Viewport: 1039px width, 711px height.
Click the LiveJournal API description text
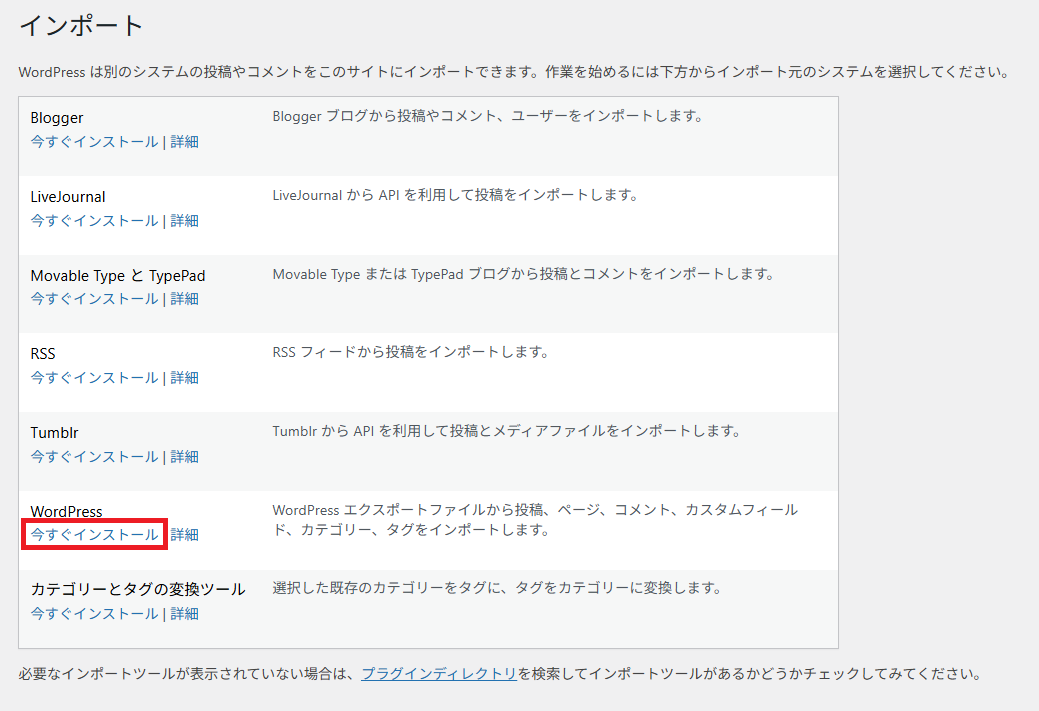(455, 195)
